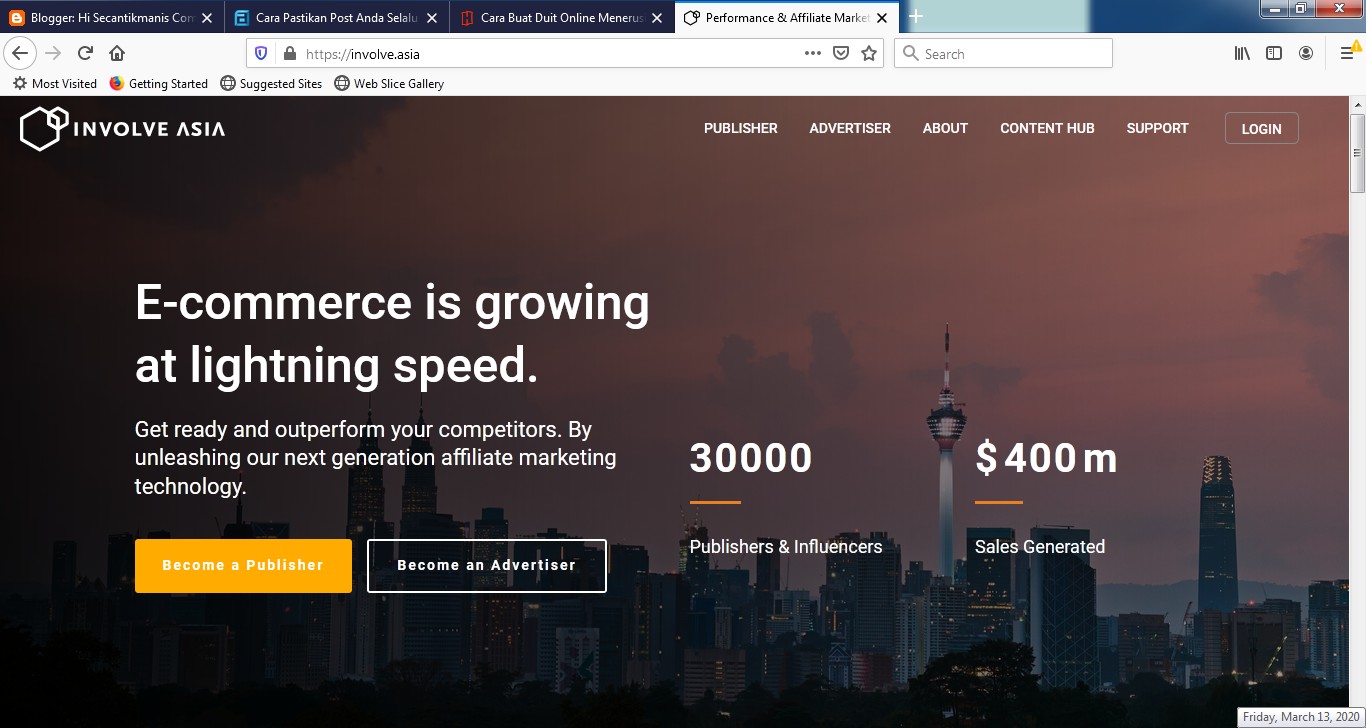Close the Cara Buat Duit Online tab
Viewport: 1366px width, 728px height.
pos(657,18)
